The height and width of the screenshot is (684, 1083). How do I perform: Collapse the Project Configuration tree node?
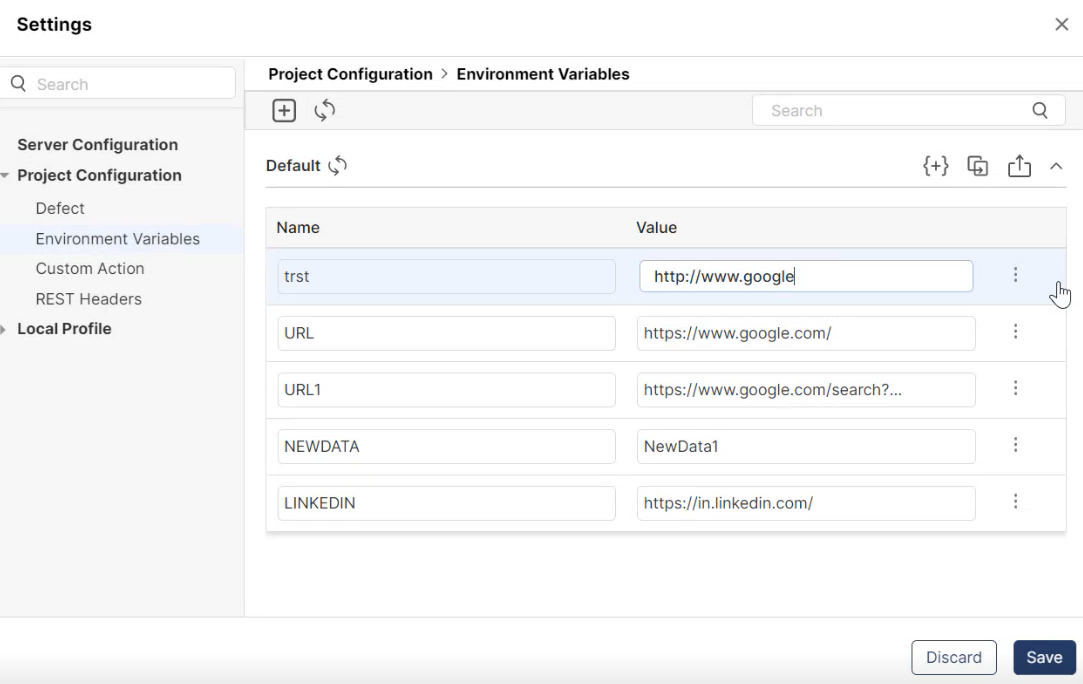click(6, 176)
